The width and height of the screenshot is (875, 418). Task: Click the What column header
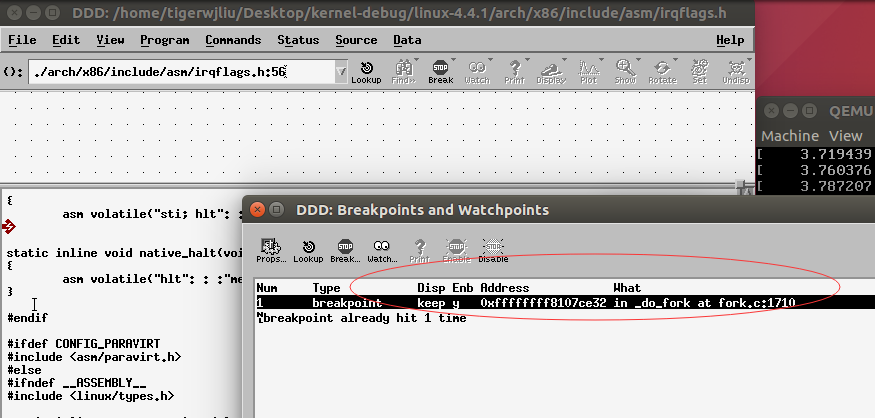pyautogui.click(x=627, y=289)
